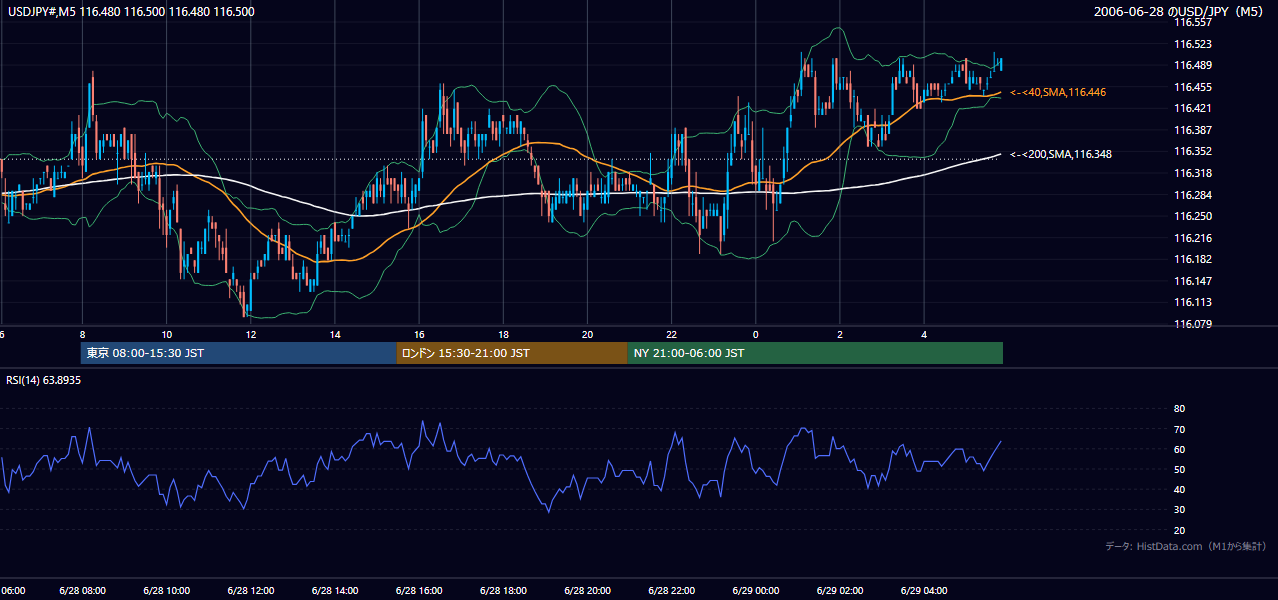Select the ロンドン 15:30-21:00 JST session bar
This screenshot has width=1278, height=600.
pos(512,353)
